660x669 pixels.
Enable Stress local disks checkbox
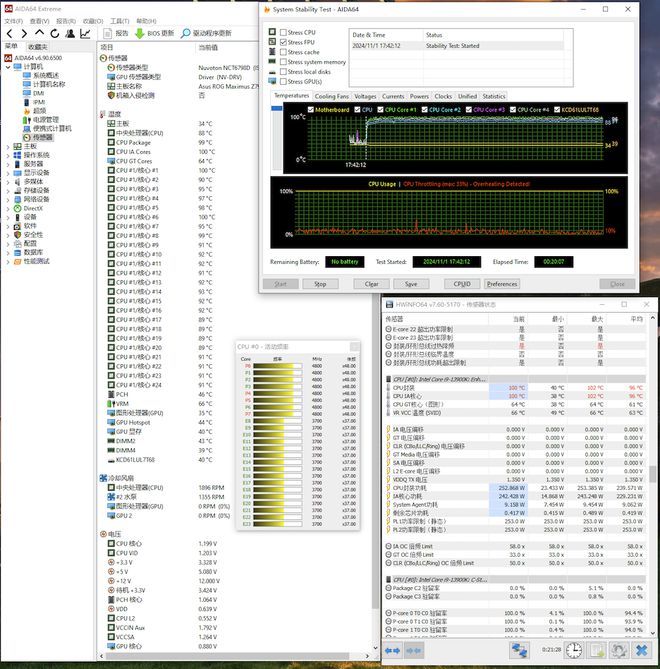click(x=283, y=72)
